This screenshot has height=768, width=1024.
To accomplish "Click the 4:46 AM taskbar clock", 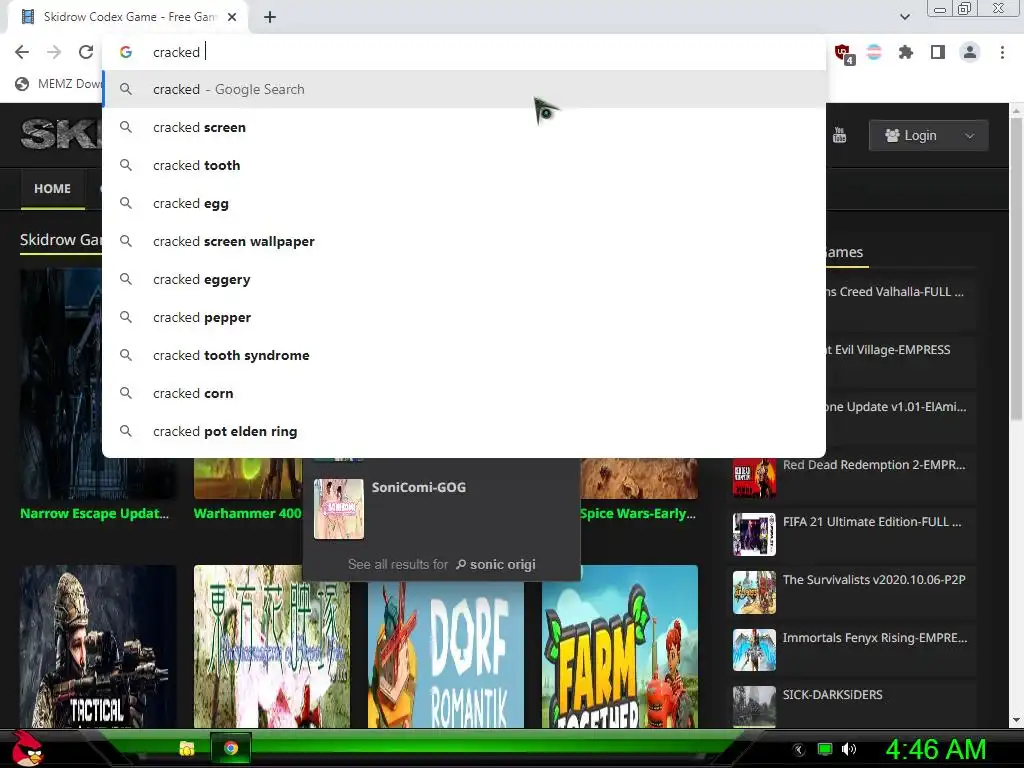I will [935, 750].
